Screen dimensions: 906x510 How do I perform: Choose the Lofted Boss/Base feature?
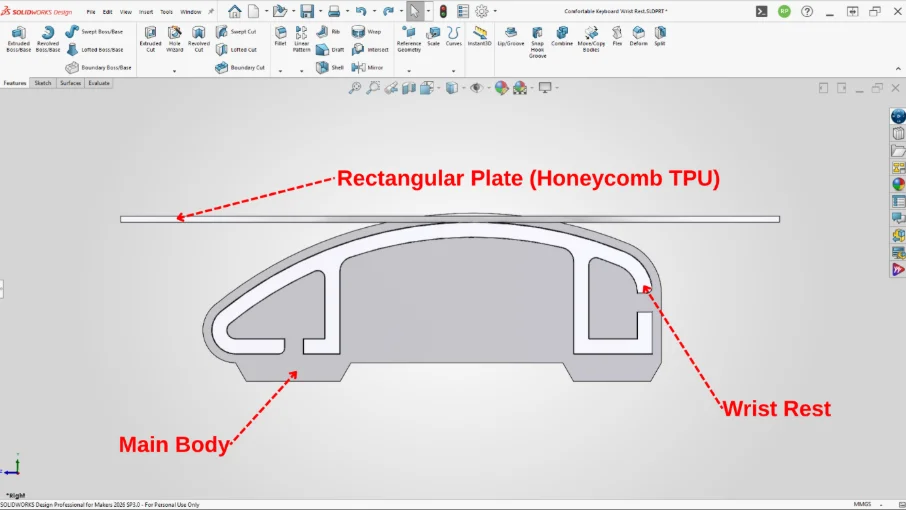[94, 50]
